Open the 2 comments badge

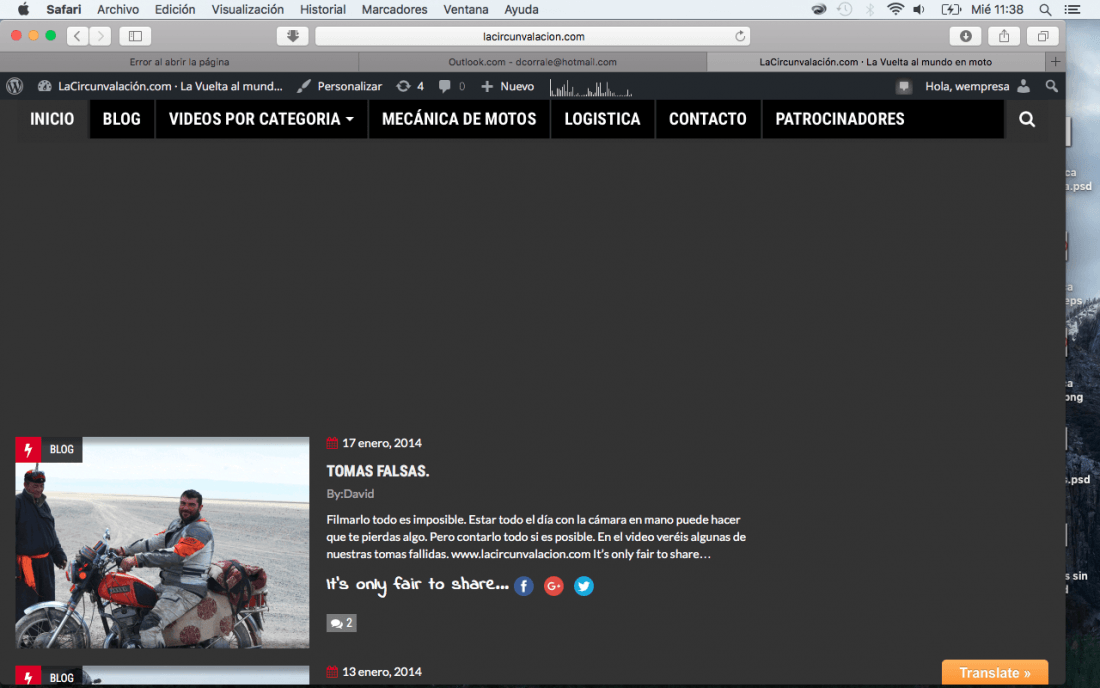point(341,623)
